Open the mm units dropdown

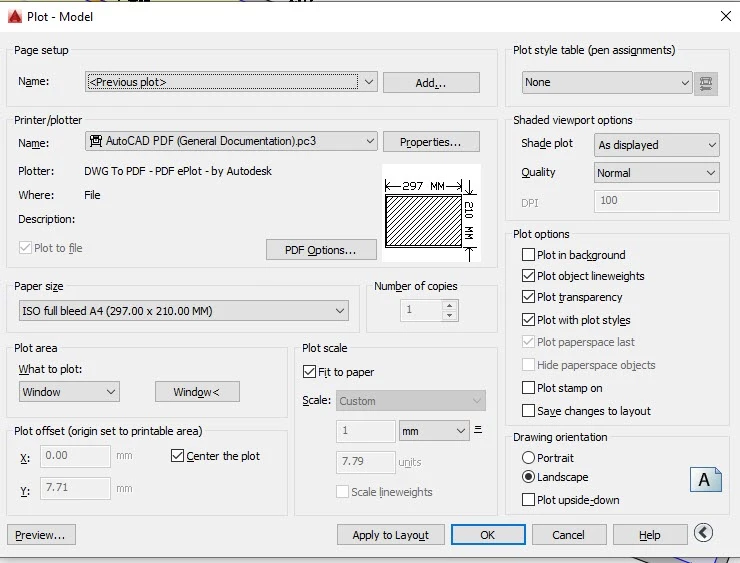[x=434, y=430]
